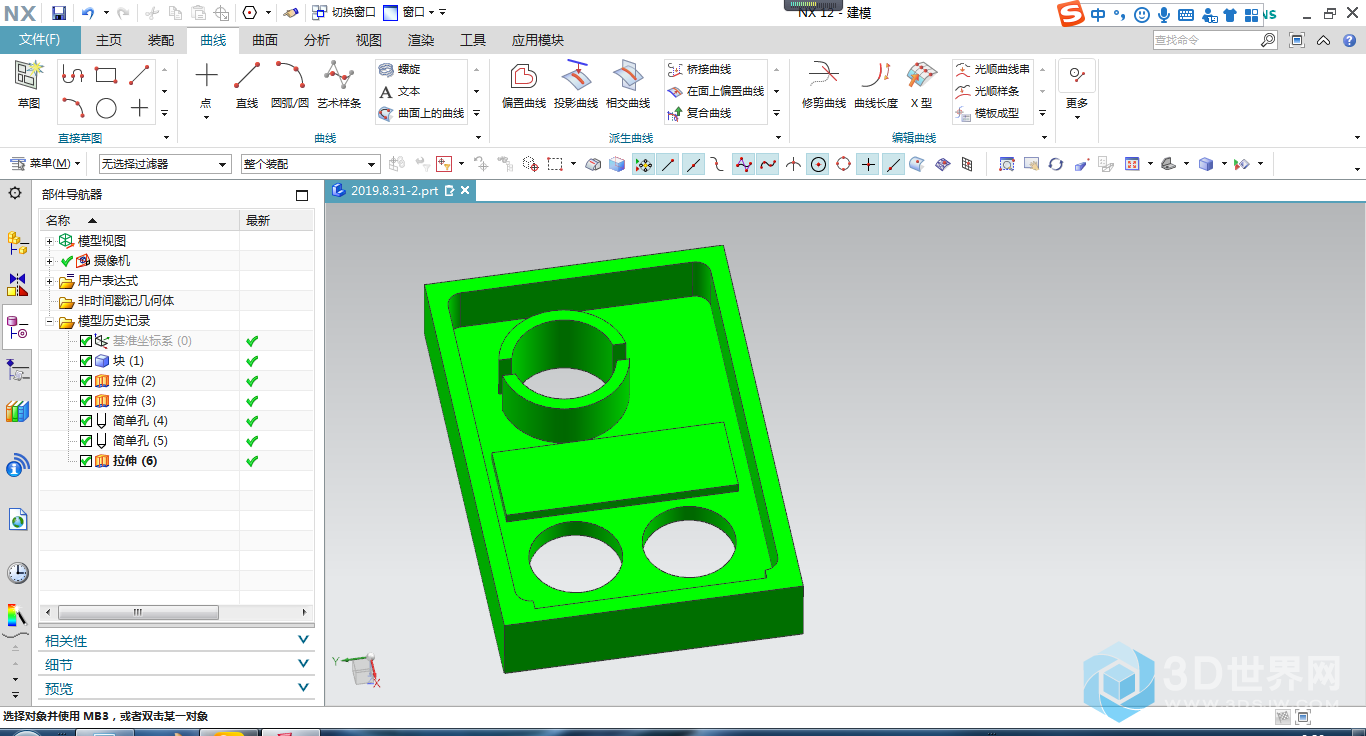Viewport: 1366px width, 736px height.
Task: Expand the 用户表达式 tree node
Action: coord(49,281)
